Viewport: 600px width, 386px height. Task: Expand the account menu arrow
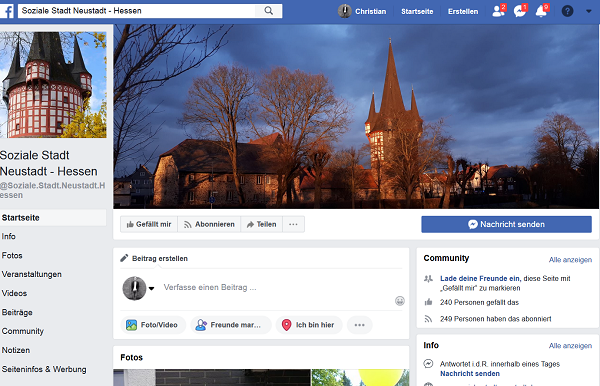coord(589,11)
